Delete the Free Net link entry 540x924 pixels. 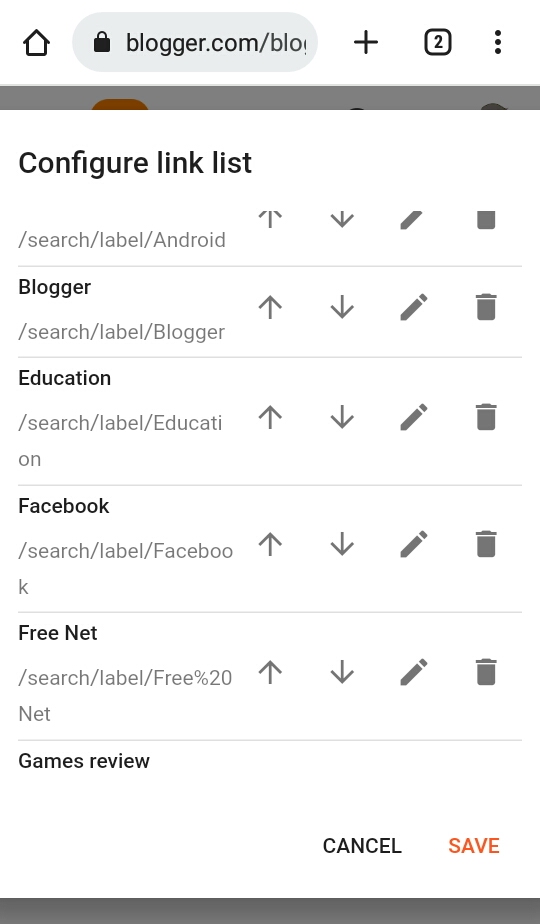pyautogui.click(x=486, y=672)
